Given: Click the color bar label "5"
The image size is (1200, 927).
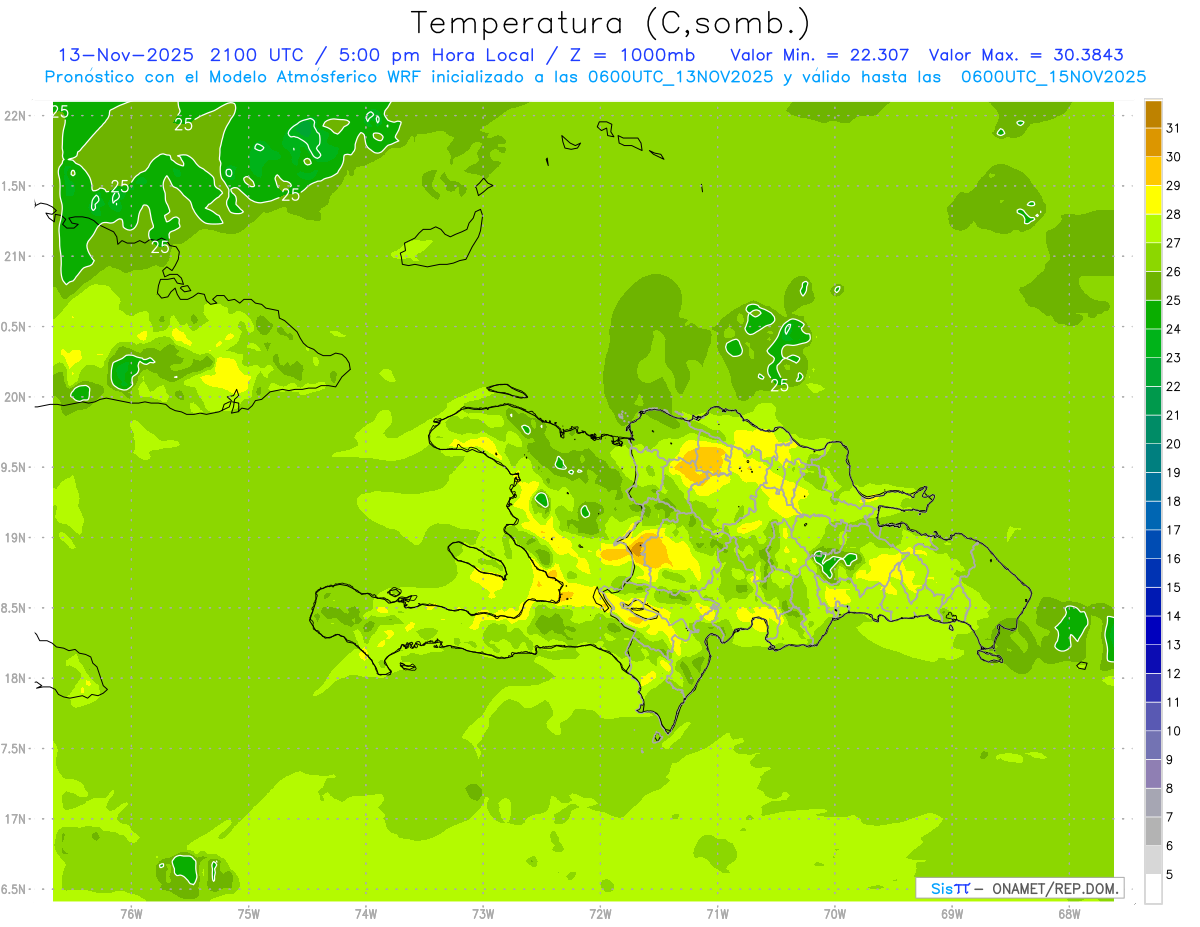Looking at the screenshot, I should pyautogui.click(x=1170, y=875).
